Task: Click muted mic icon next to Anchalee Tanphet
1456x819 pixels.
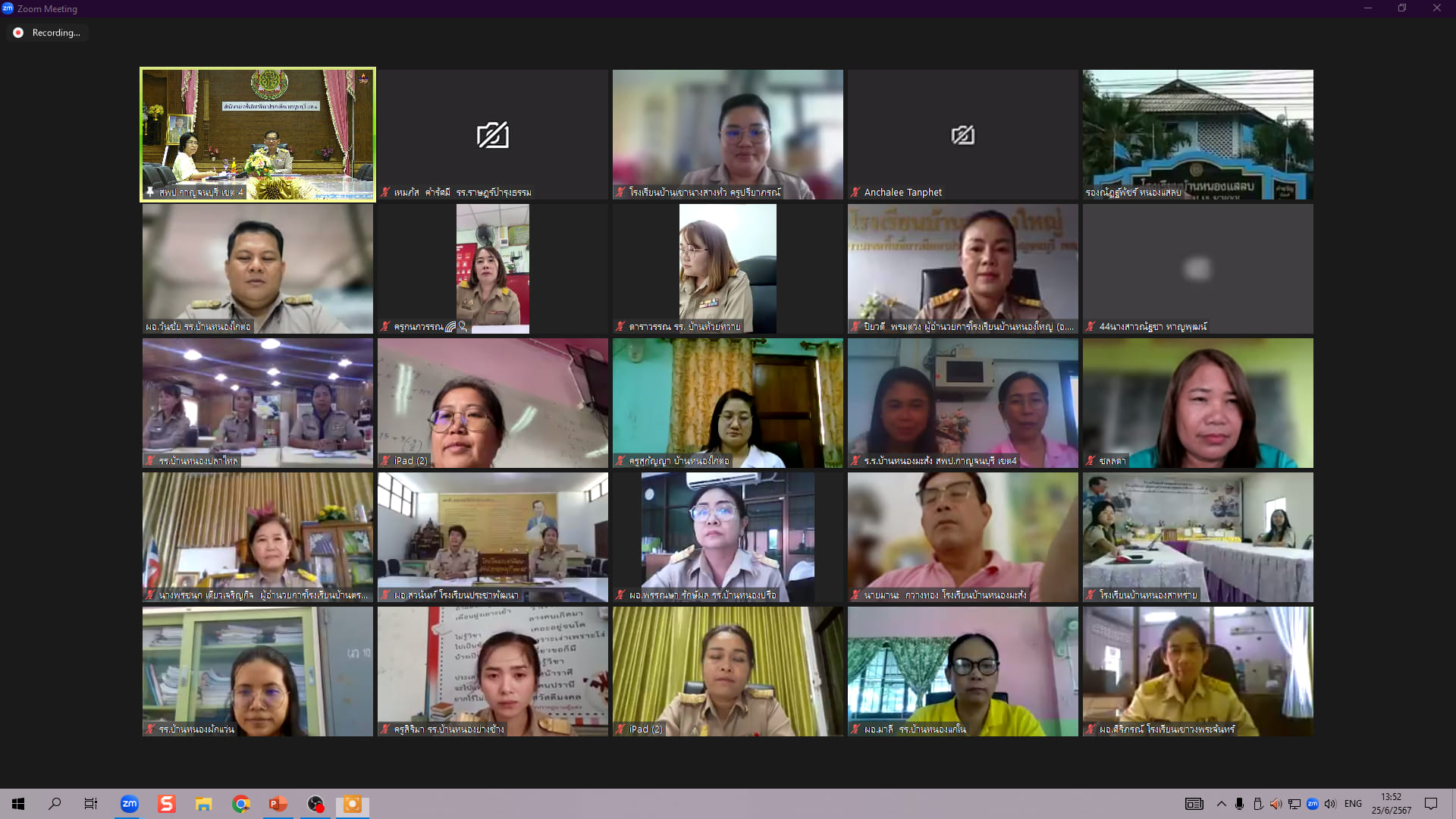Action: (855, 193)
